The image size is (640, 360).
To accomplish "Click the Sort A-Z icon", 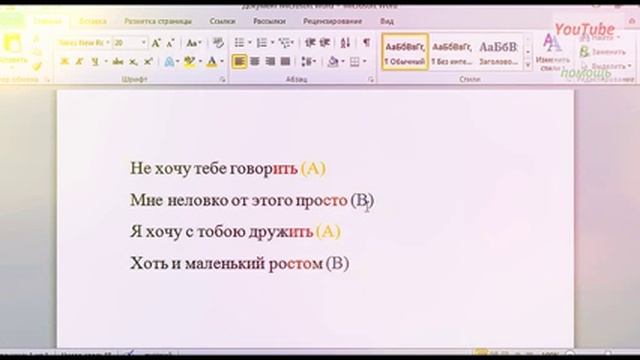I will pyautogui.click(x=345, y=42).
